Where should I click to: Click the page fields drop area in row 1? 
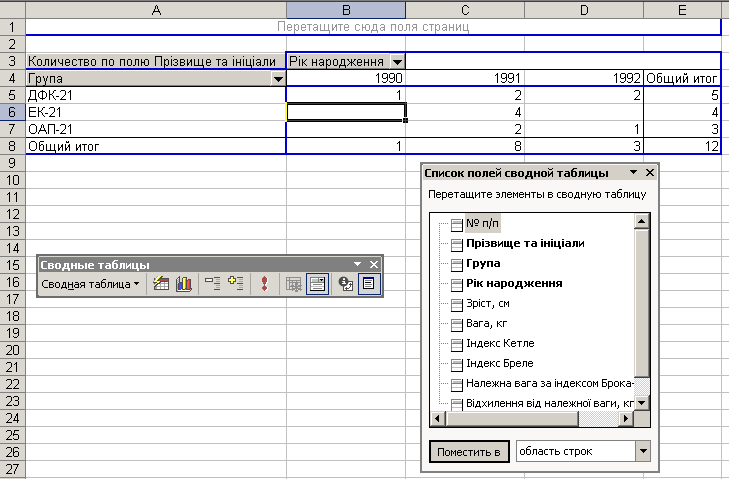[373, 27]
